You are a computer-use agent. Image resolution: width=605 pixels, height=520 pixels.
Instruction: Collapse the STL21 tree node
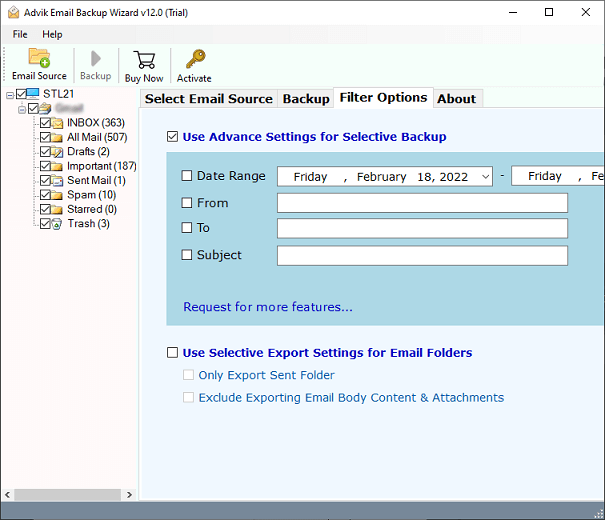pyautogui.click(x=9, y=95)
